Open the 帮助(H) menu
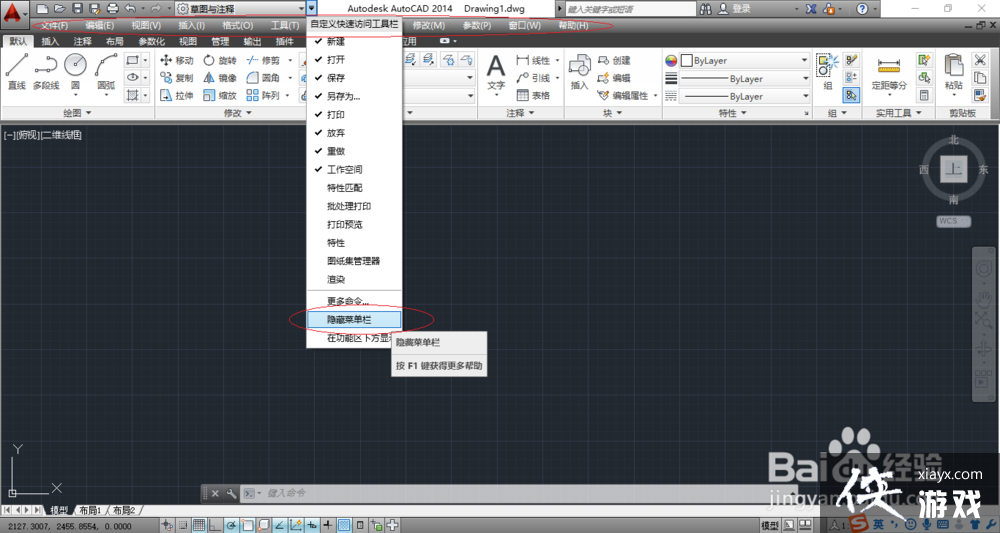Image resolution: width=1000 pixels, height=533 pixels. (x=573, y=26)
